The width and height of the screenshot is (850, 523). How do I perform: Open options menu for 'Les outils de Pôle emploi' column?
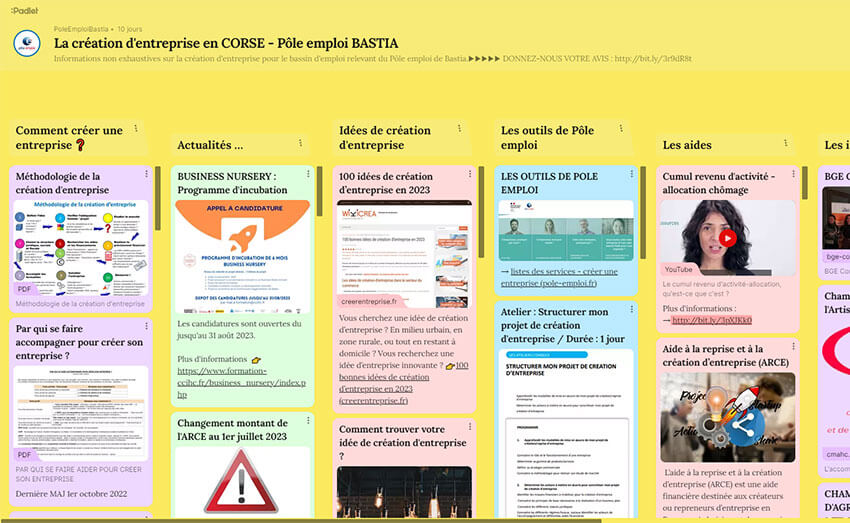(621, 128)
